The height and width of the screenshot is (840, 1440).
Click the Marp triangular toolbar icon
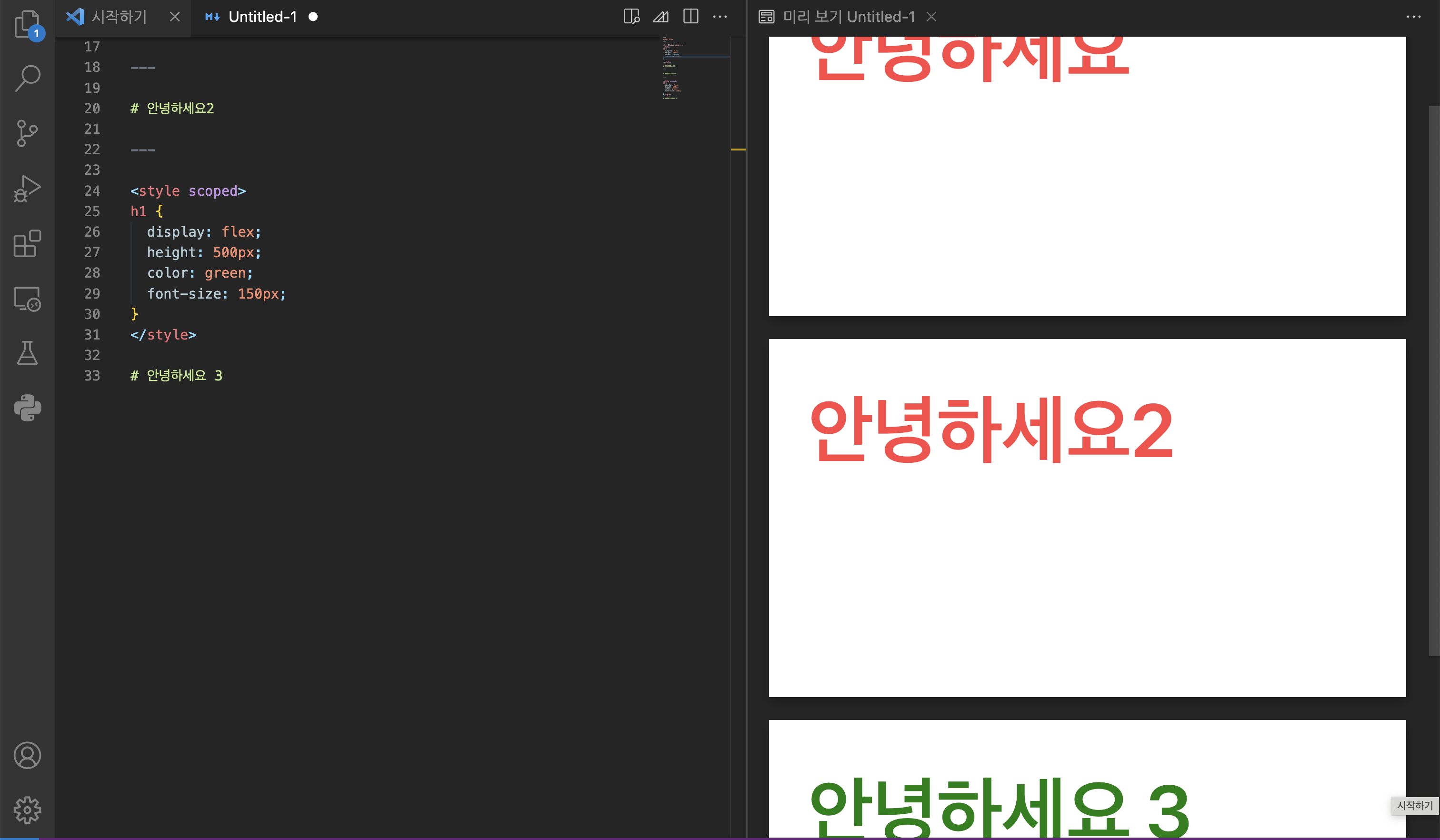661,17
